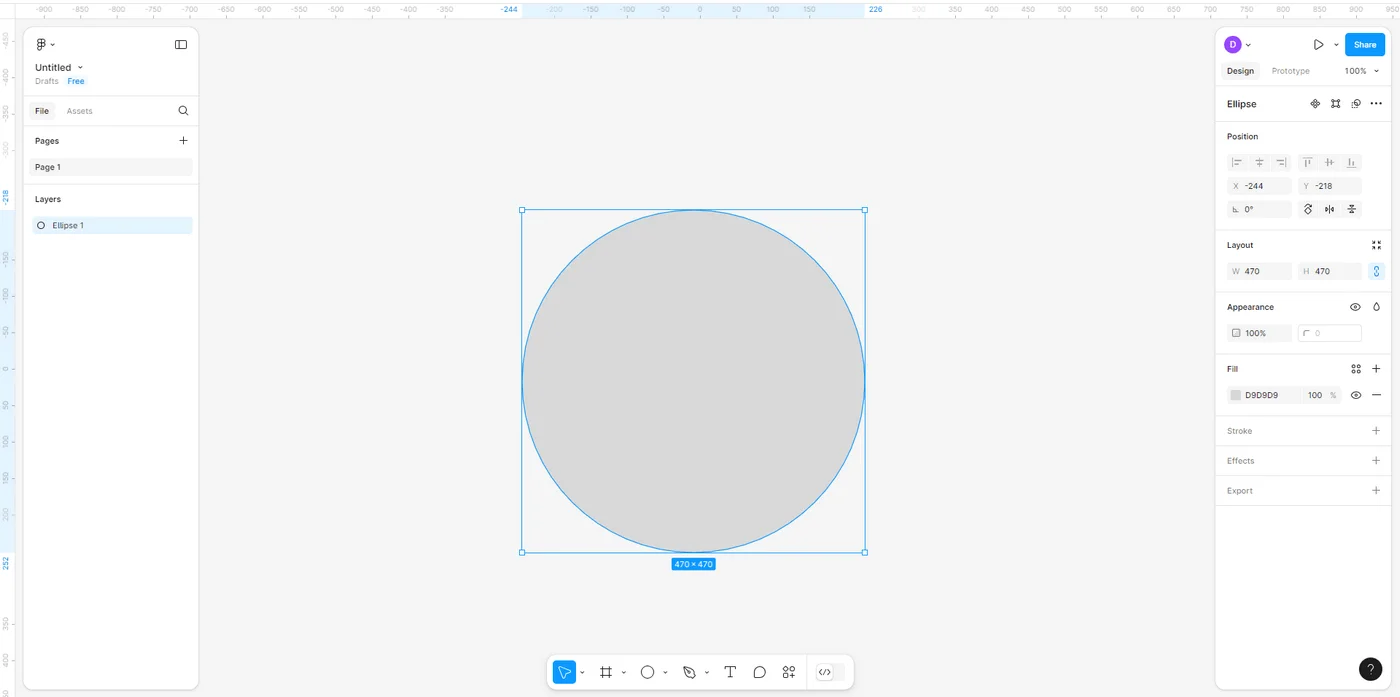This screenshot has width=1400, height=697.
Task: Search layers with the magnifier icon
Action: pos(183,111)
